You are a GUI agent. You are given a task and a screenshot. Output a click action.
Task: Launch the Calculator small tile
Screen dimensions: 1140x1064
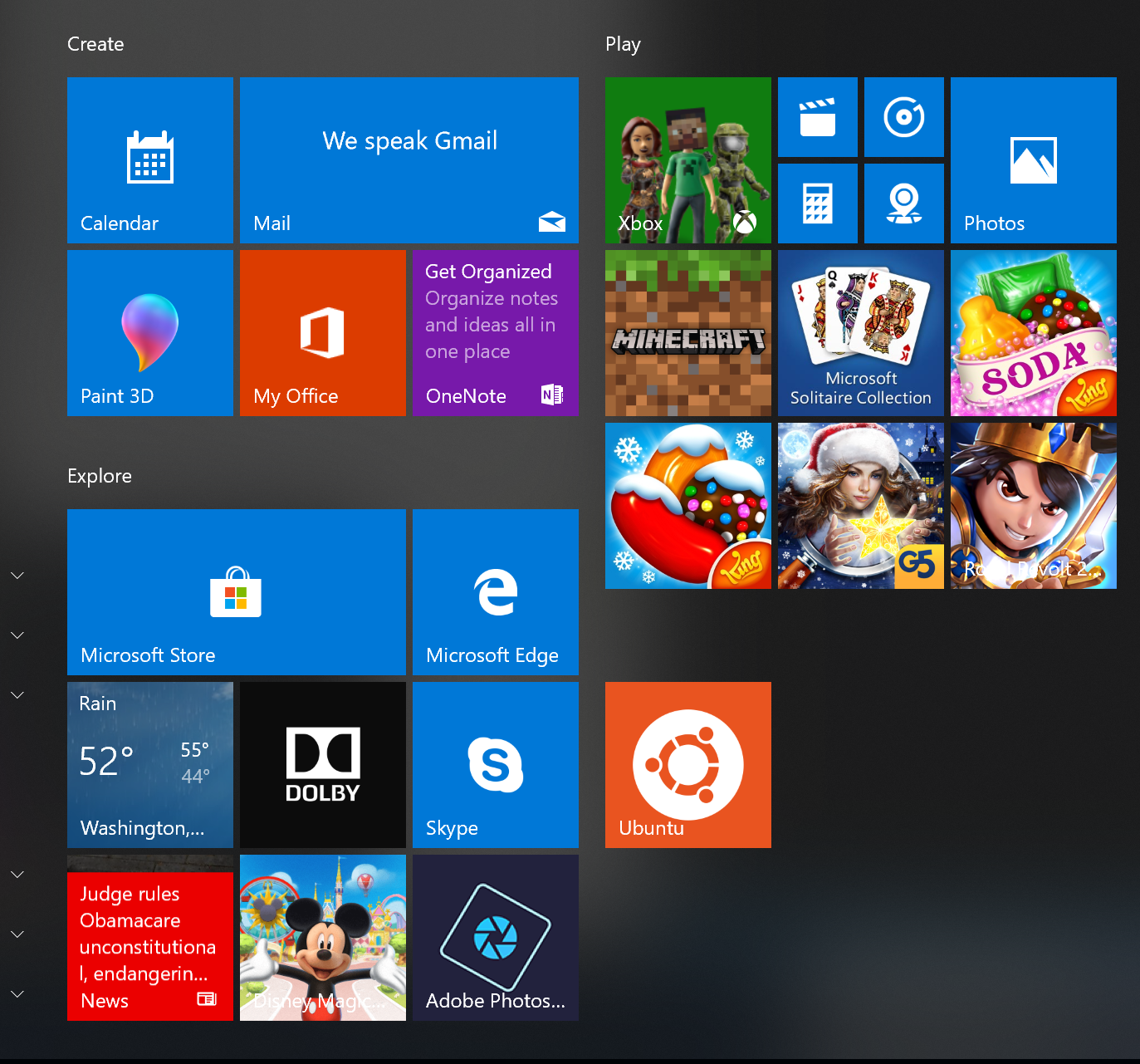(818, 203)
